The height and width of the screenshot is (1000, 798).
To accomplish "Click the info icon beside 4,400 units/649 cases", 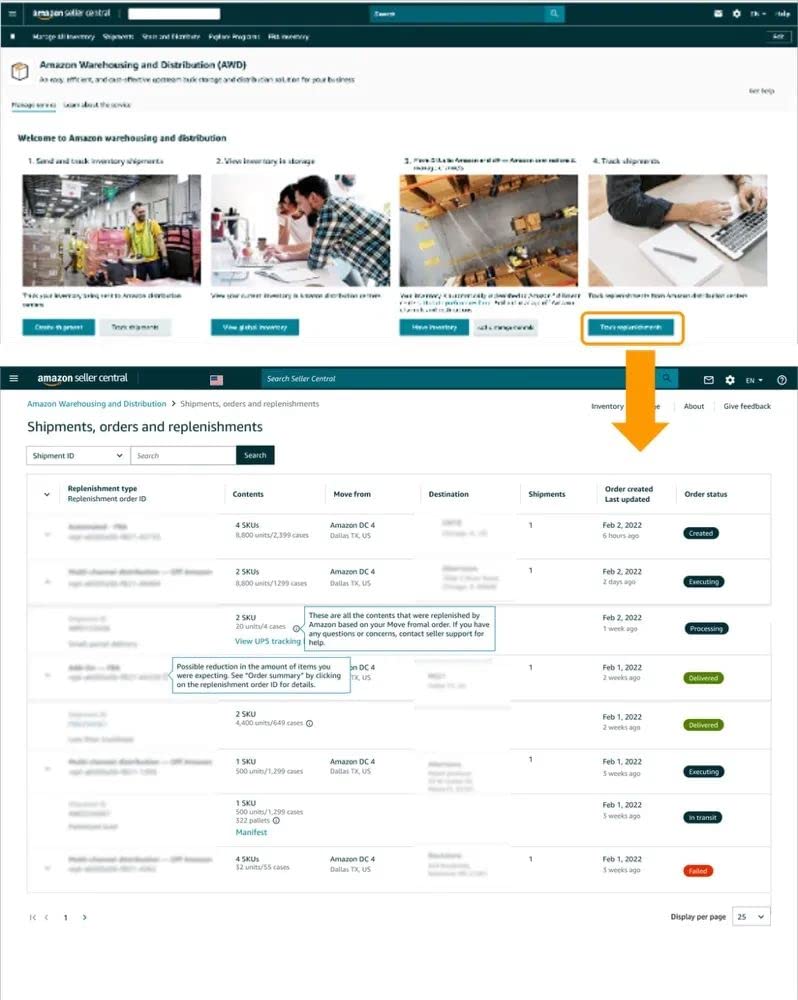I will click(x=309, y=723).
